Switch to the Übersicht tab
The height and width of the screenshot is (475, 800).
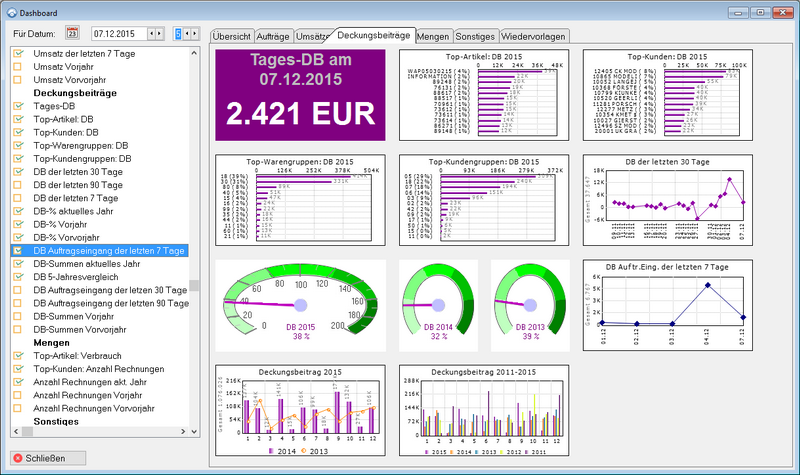point(231,35)
